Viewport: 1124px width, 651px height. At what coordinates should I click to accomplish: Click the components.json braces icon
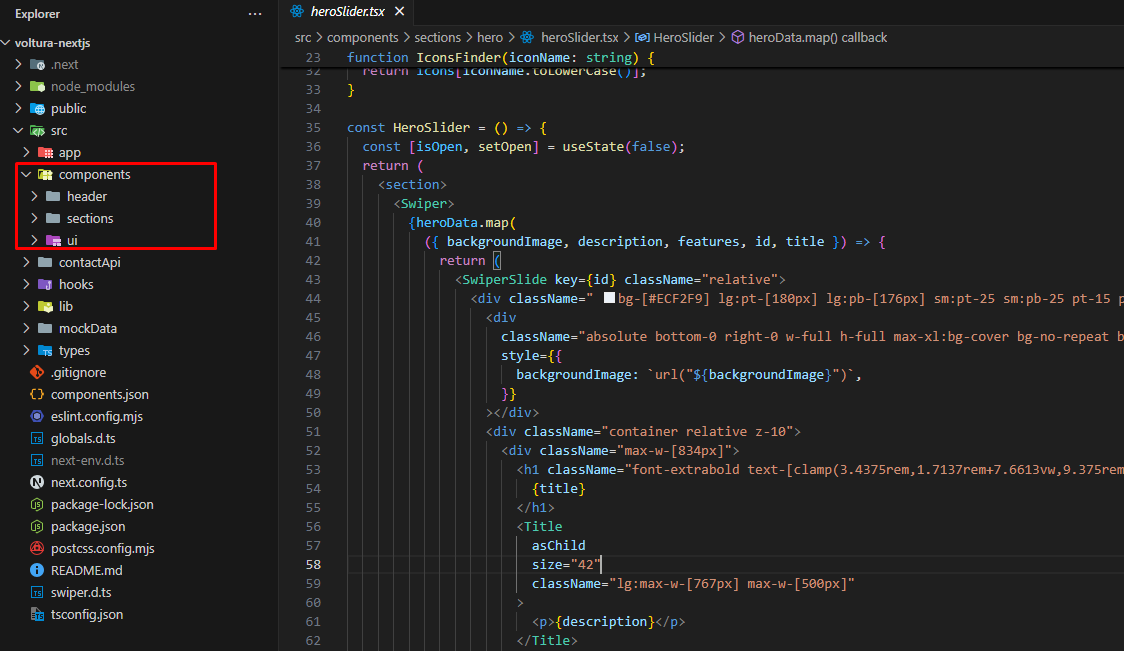coord(37,394)
